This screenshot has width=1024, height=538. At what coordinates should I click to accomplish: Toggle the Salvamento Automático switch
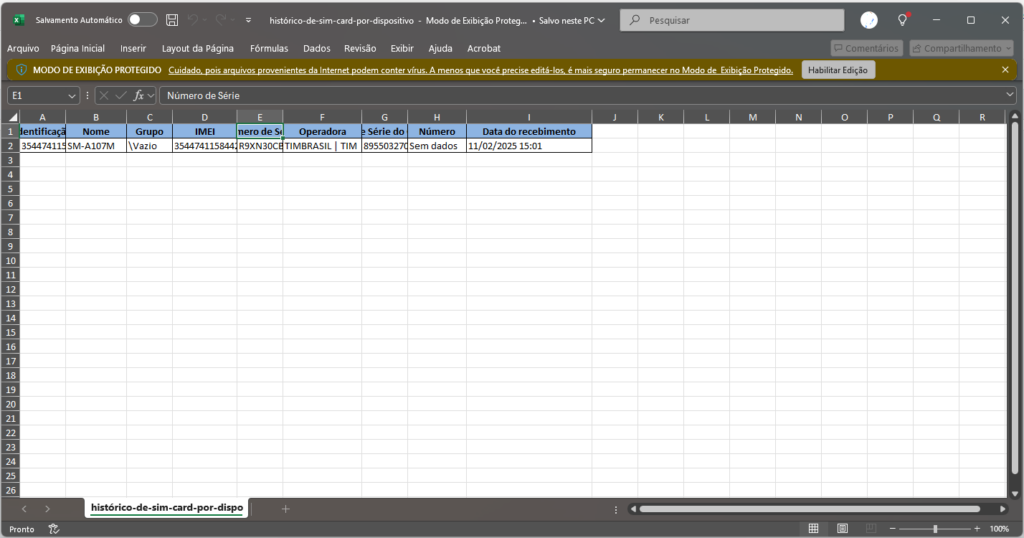142,20
